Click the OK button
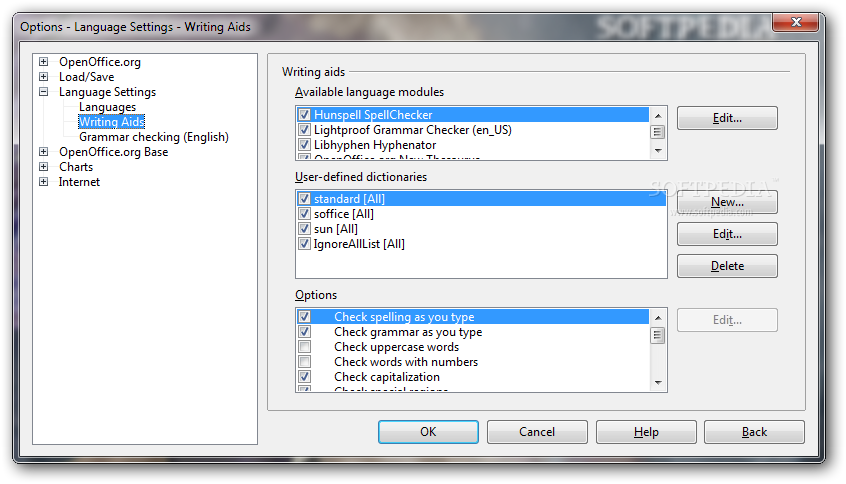 428,432
